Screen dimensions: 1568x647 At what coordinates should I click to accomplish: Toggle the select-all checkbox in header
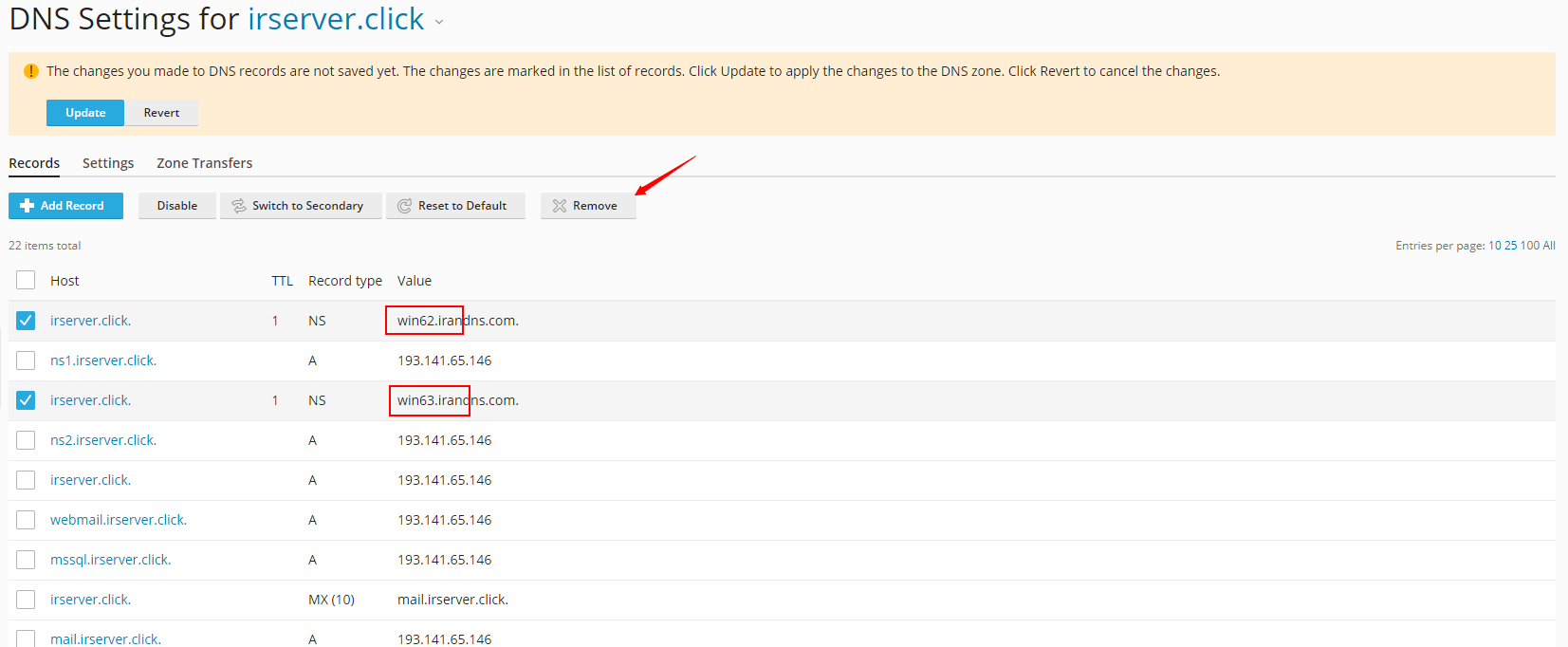click(26, 280)
